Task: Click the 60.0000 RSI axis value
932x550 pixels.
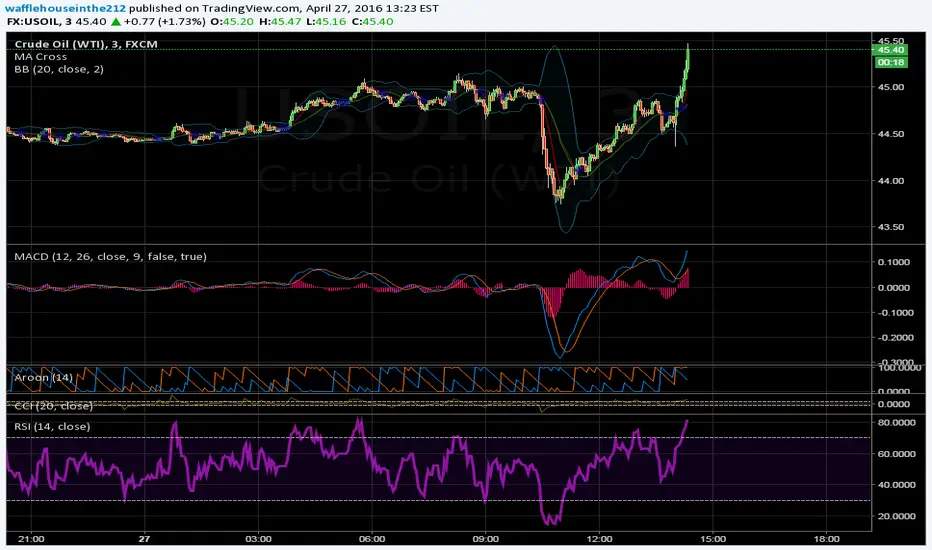Action: point(896,454)
